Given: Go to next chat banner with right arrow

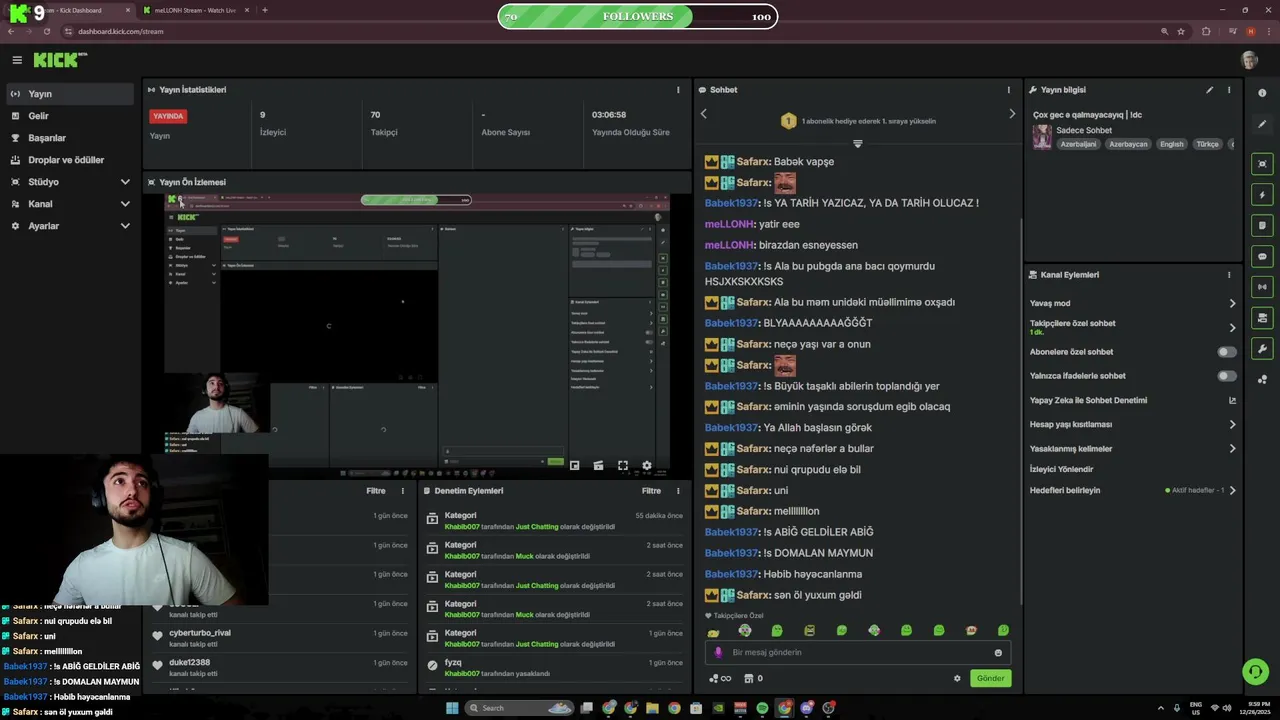Looking at the screenshot, I should point(1011,114).
